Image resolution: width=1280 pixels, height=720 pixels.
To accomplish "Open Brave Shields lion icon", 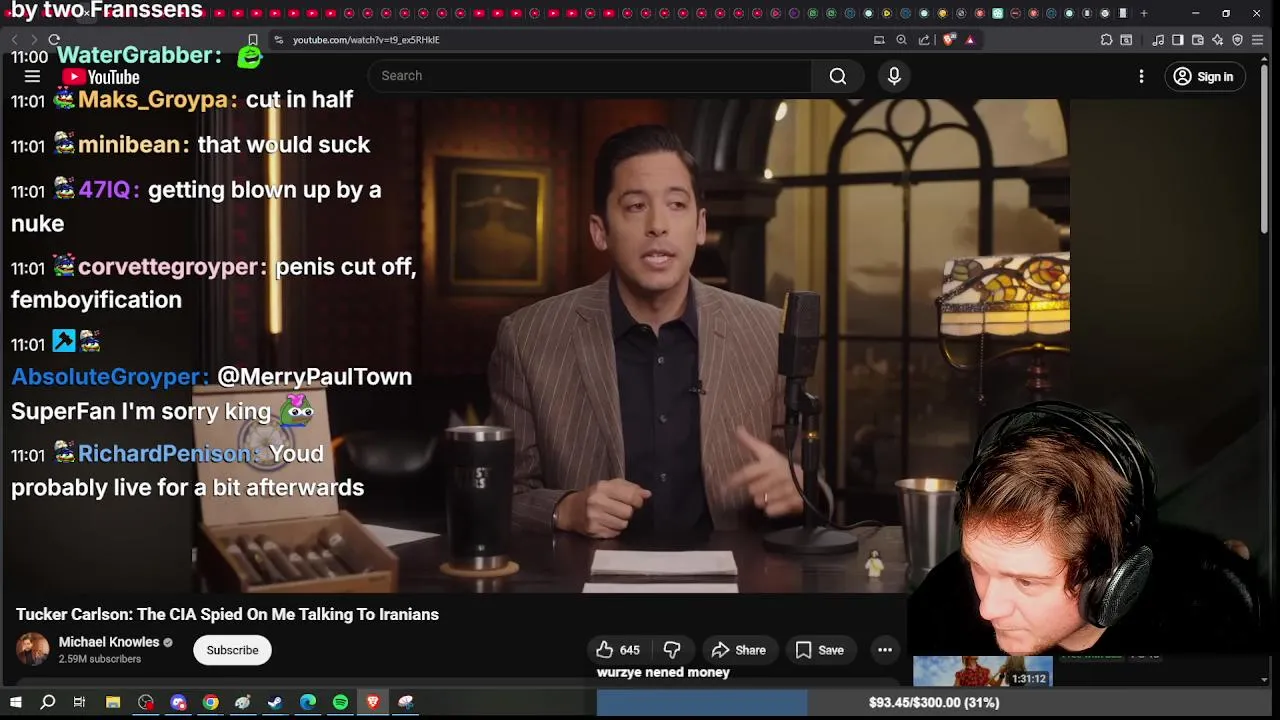I will click(949, 40).
